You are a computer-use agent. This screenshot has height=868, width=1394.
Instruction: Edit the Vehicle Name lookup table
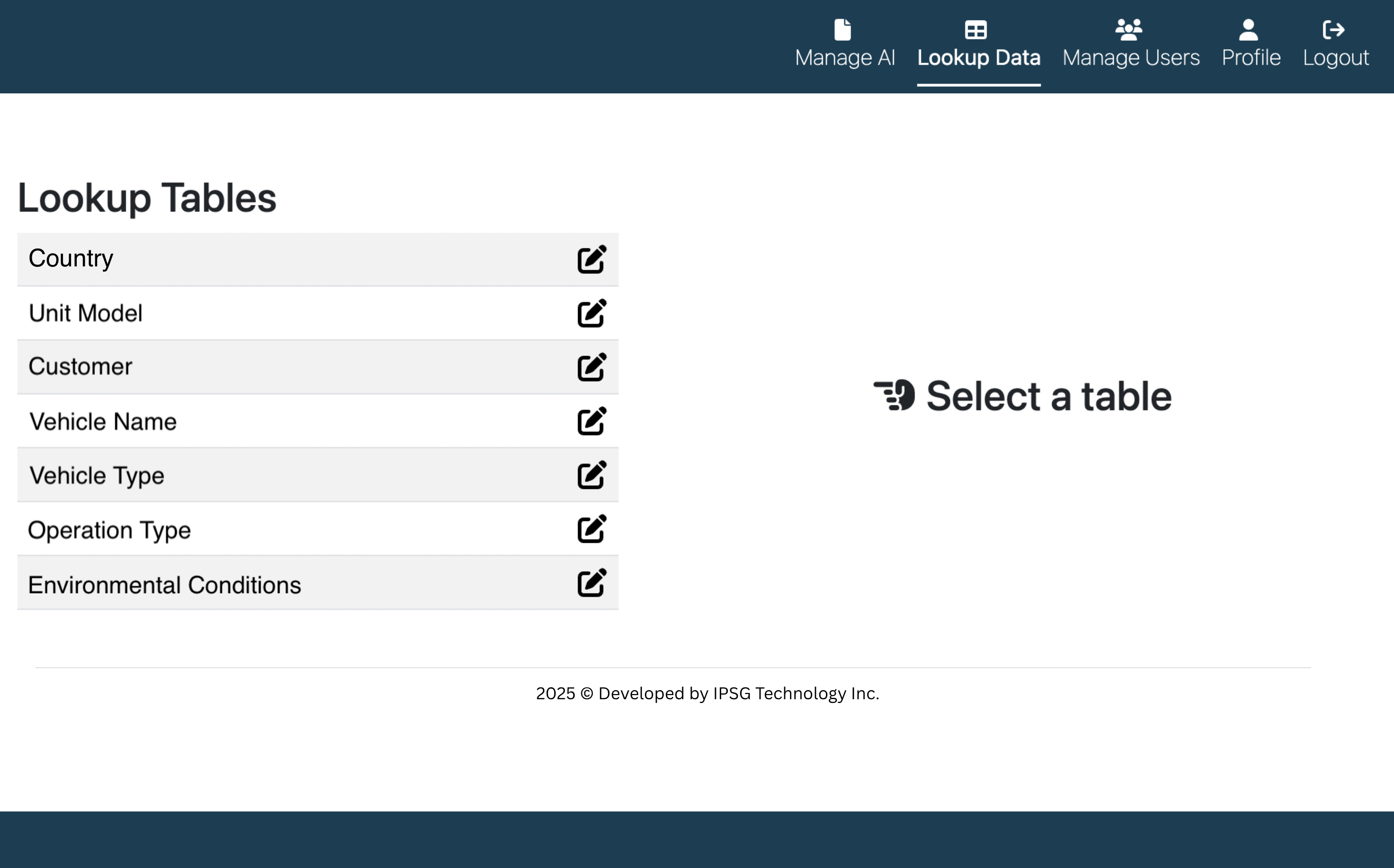click(x=591, y=421)
